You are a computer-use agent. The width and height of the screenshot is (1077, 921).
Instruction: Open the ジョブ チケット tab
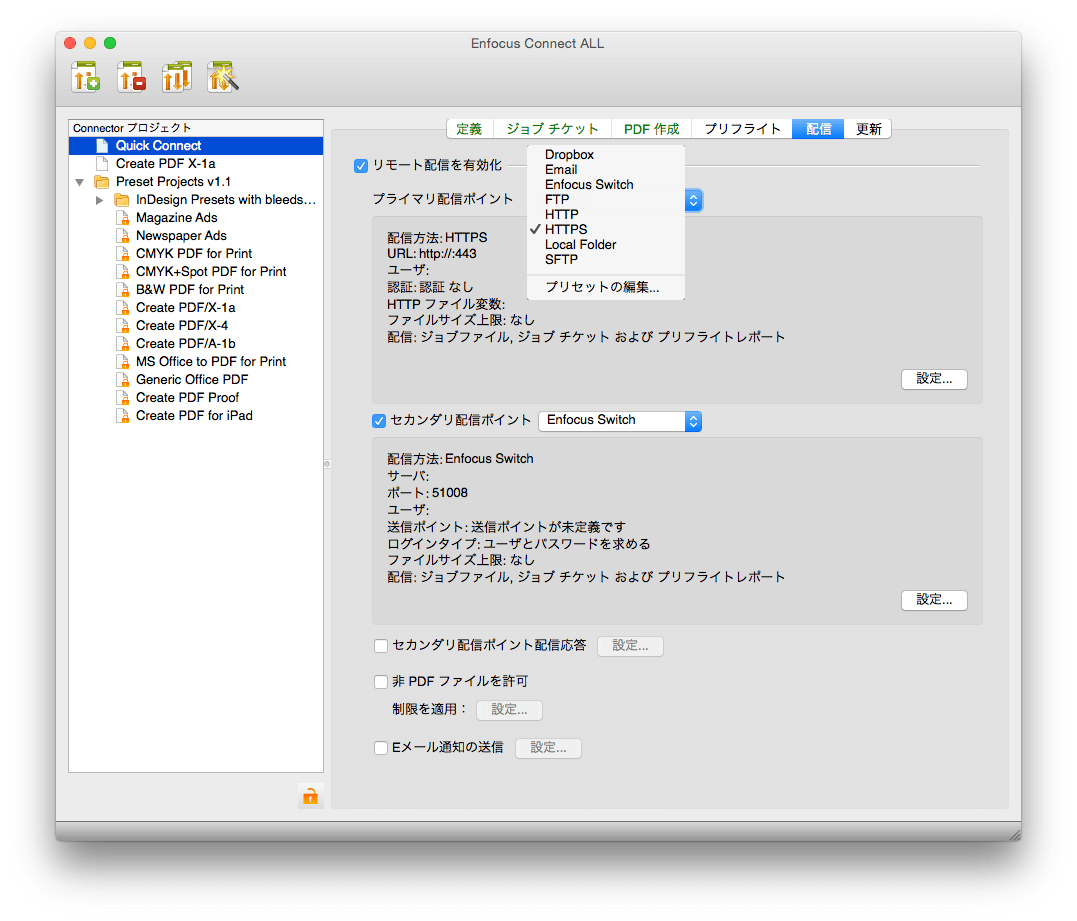[x=552, y=129]
